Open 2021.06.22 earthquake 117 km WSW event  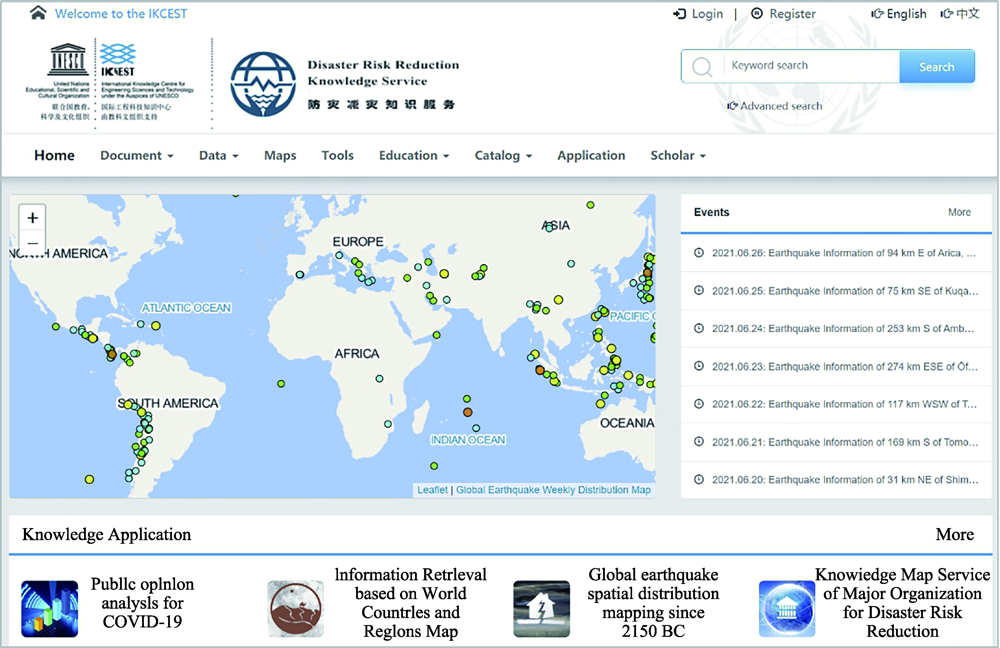click(x=844, y=404)
